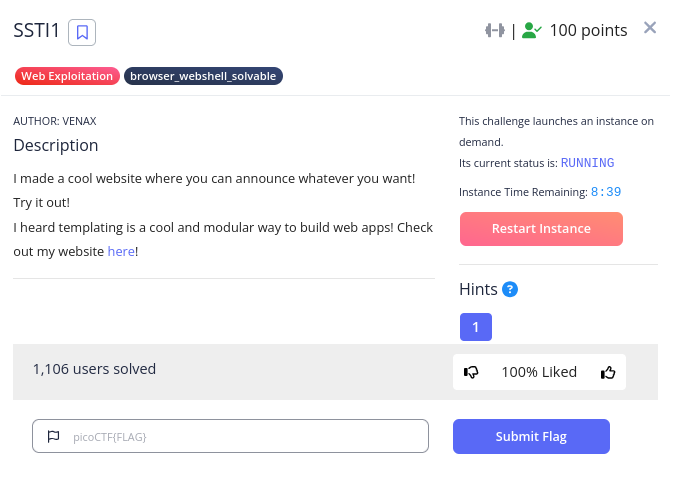This screenshot has height=486, width=675.
Task: Click the solved user checkmark icon
Action: (x=532, y=30)
